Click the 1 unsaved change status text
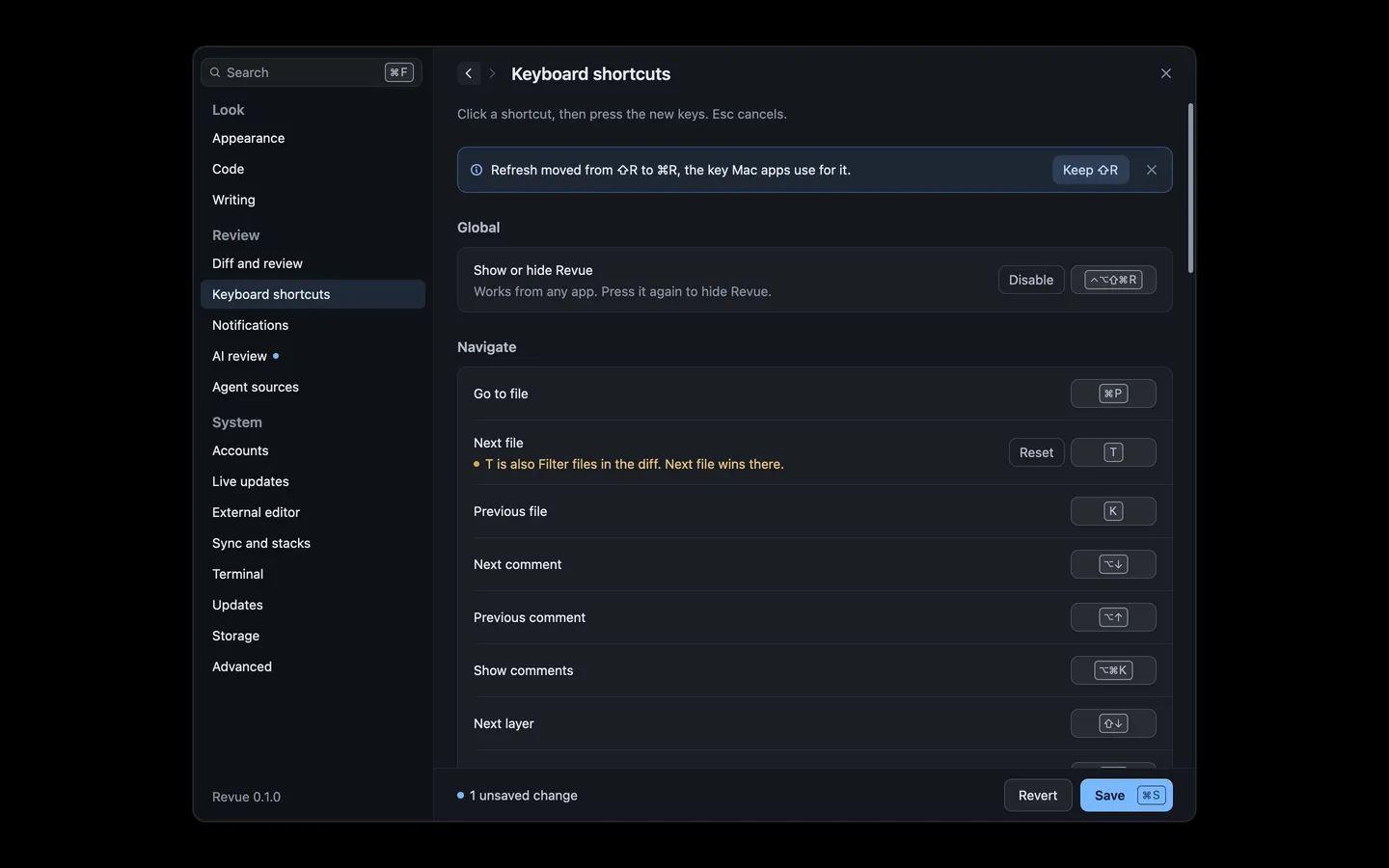 (x=524, y=796)
